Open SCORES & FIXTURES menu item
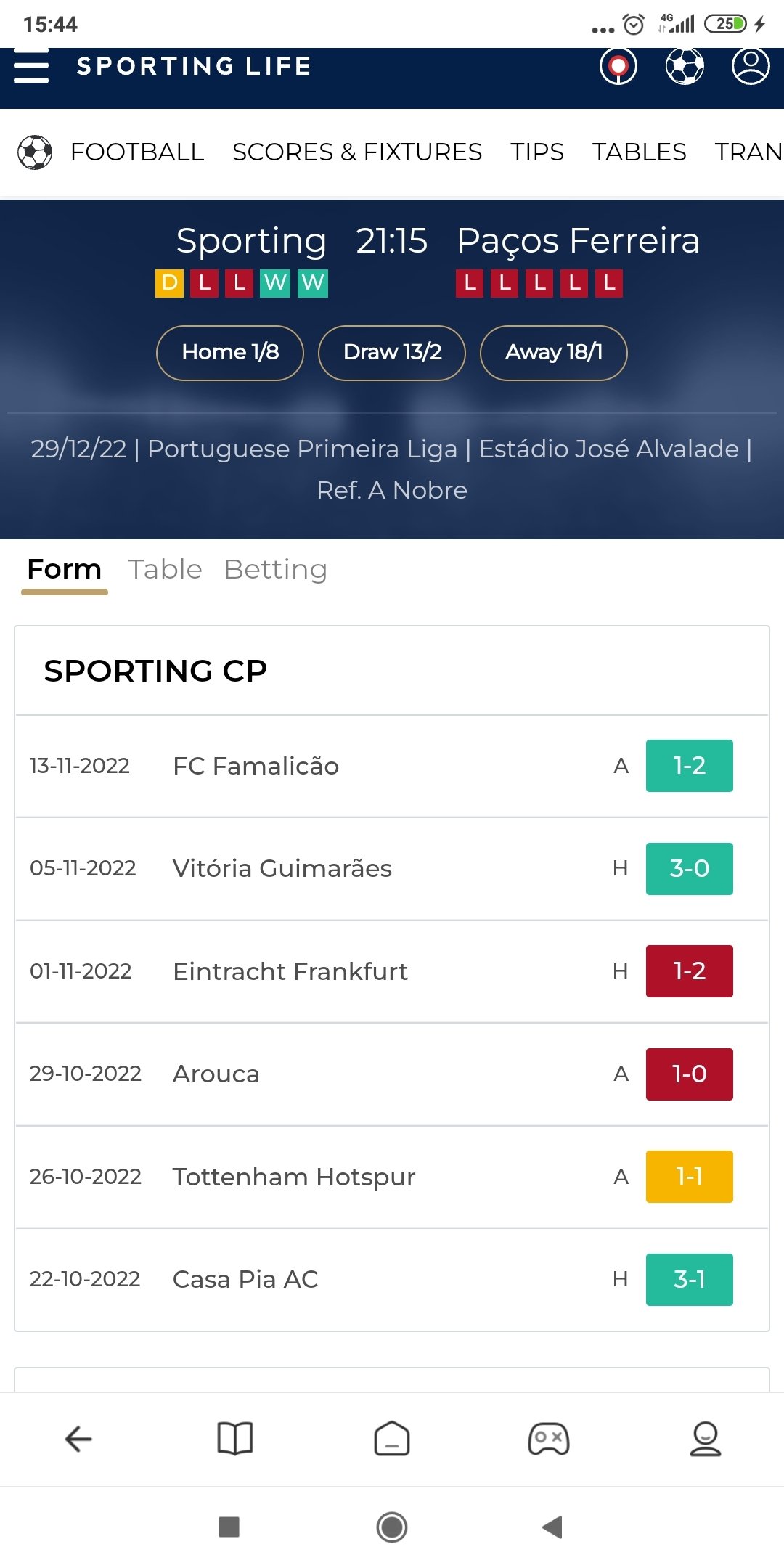The height and width of the screenshot is (1568, 784). 356,152
